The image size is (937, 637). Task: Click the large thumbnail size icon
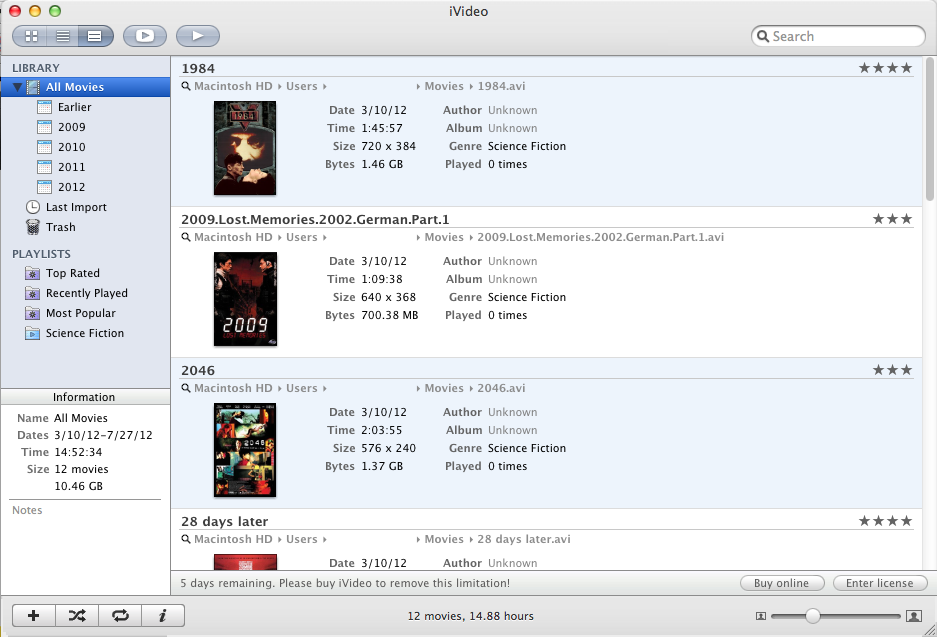point(914,616)
